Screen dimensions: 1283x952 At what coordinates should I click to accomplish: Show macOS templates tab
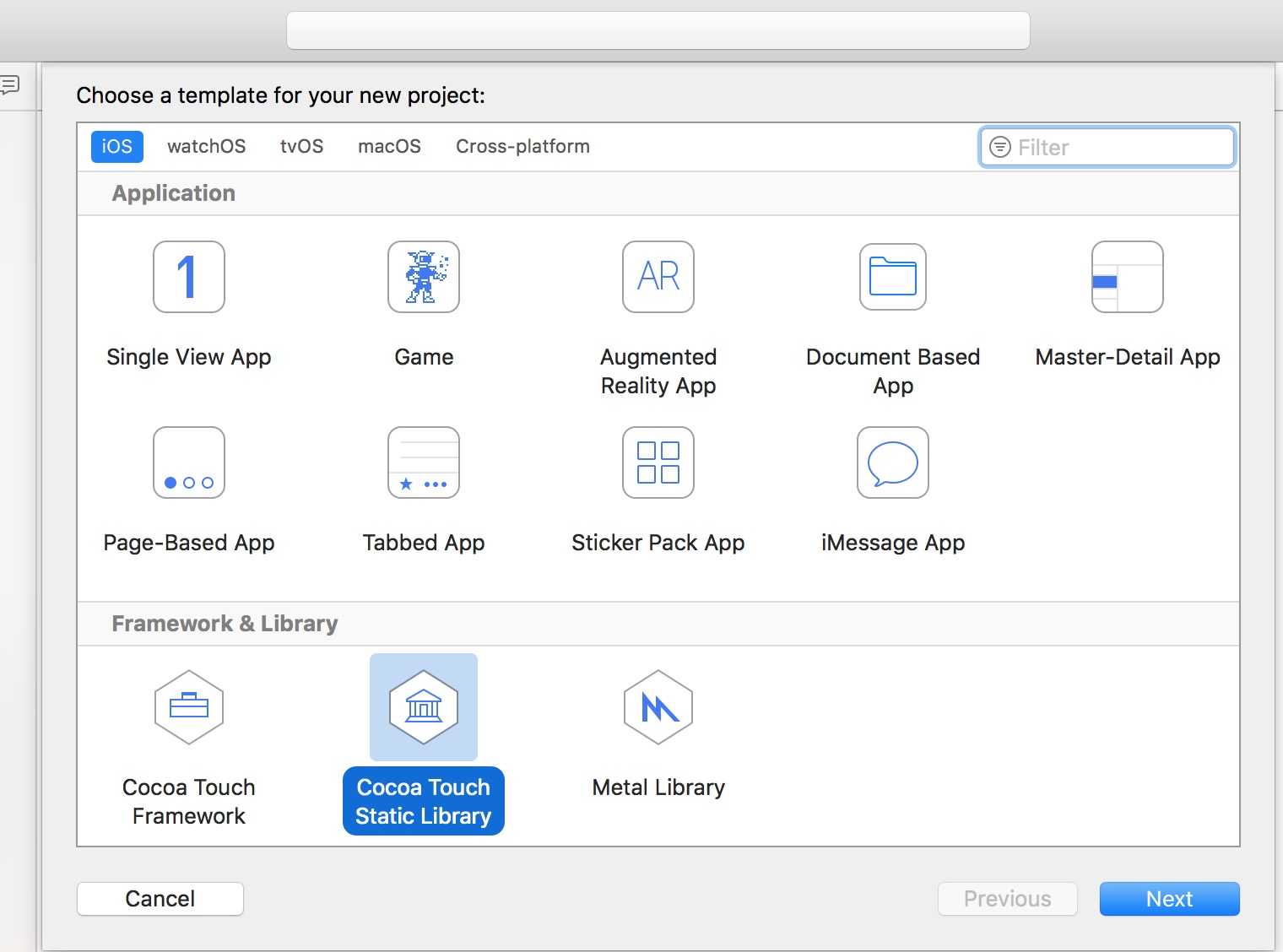[x=389, y=146]
